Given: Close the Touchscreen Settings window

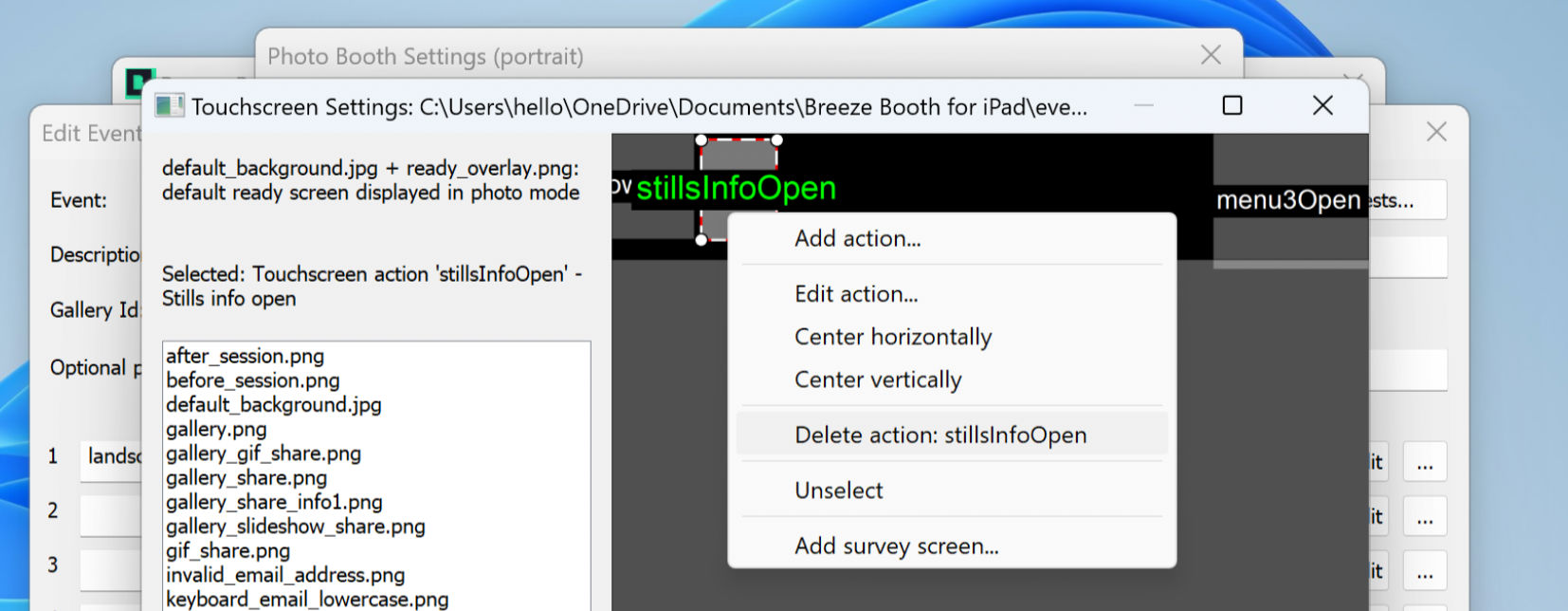Looking at the screenshot, I should tap(1322, 105).
